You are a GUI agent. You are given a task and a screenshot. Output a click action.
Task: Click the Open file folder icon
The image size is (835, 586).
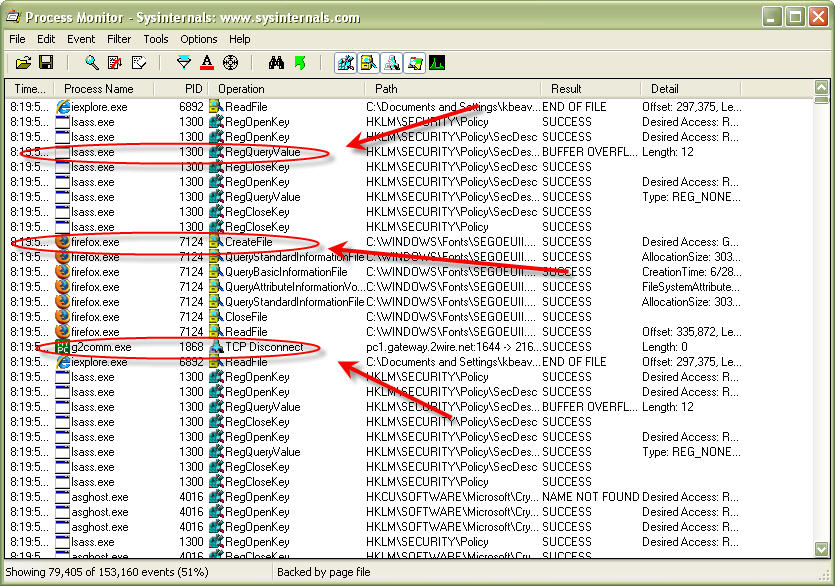23,63
